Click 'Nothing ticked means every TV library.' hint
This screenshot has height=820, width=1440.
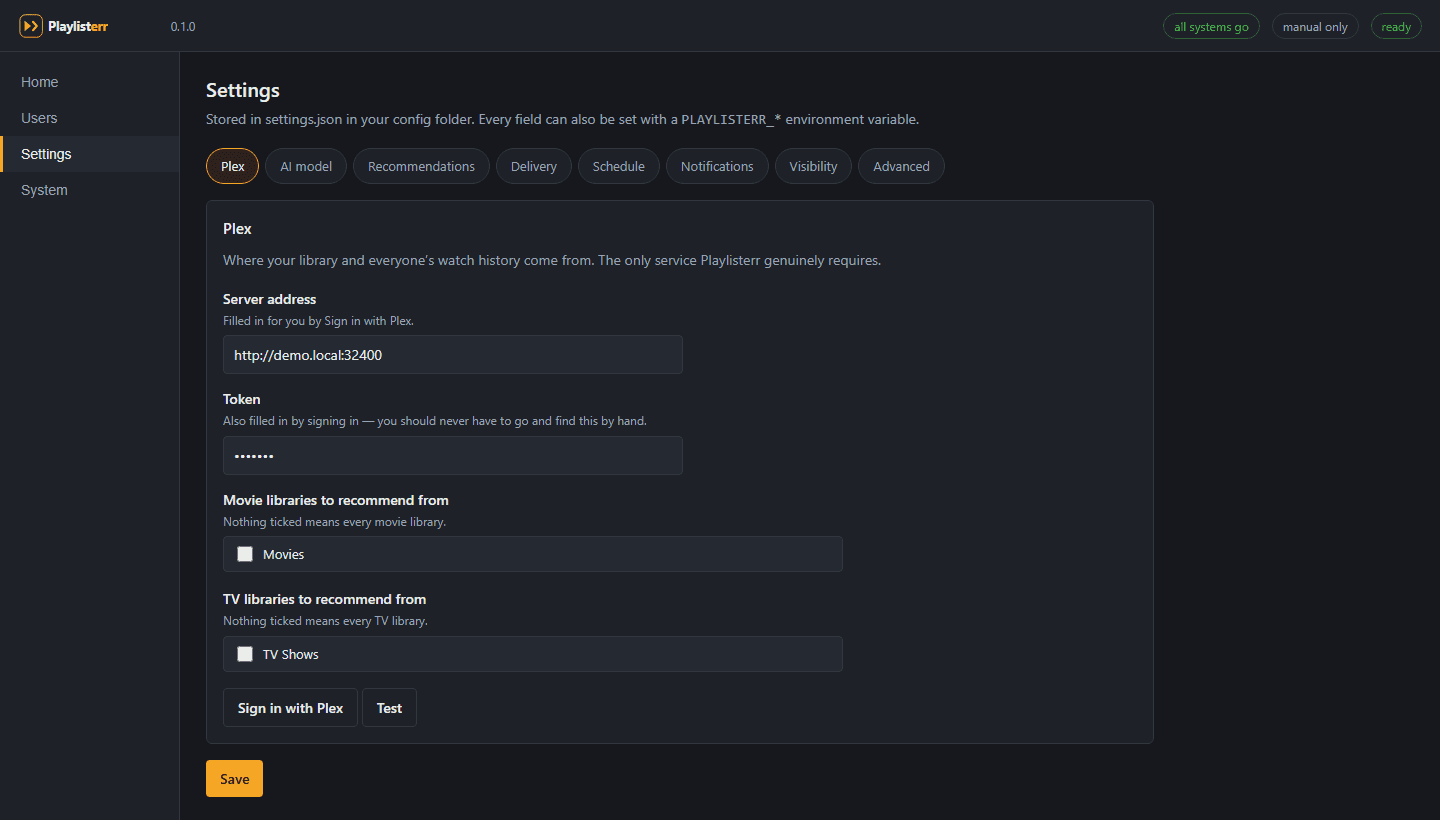coord(325,621)
